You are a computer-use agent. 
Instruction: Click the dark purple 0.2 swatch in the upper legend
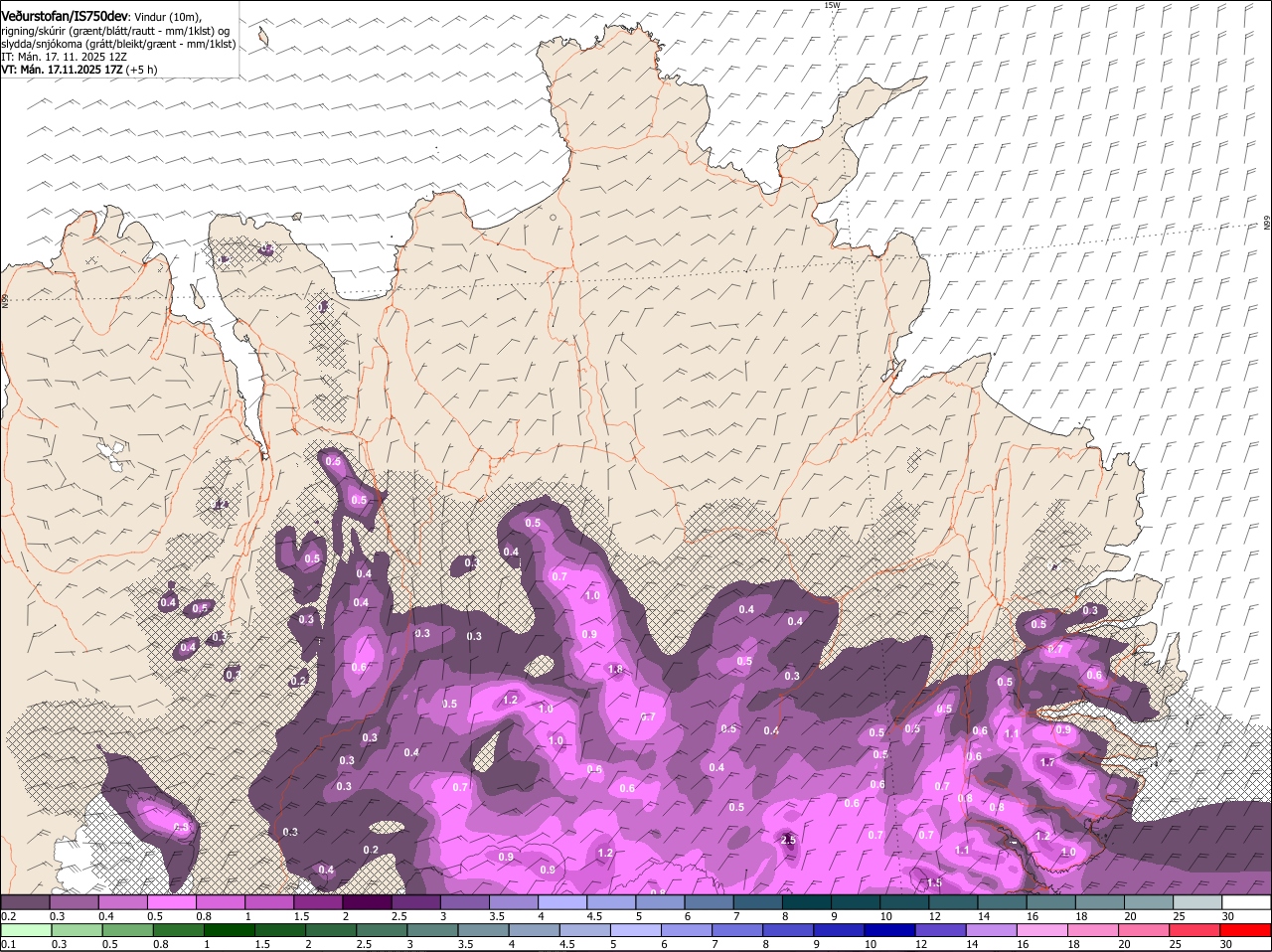26,902
